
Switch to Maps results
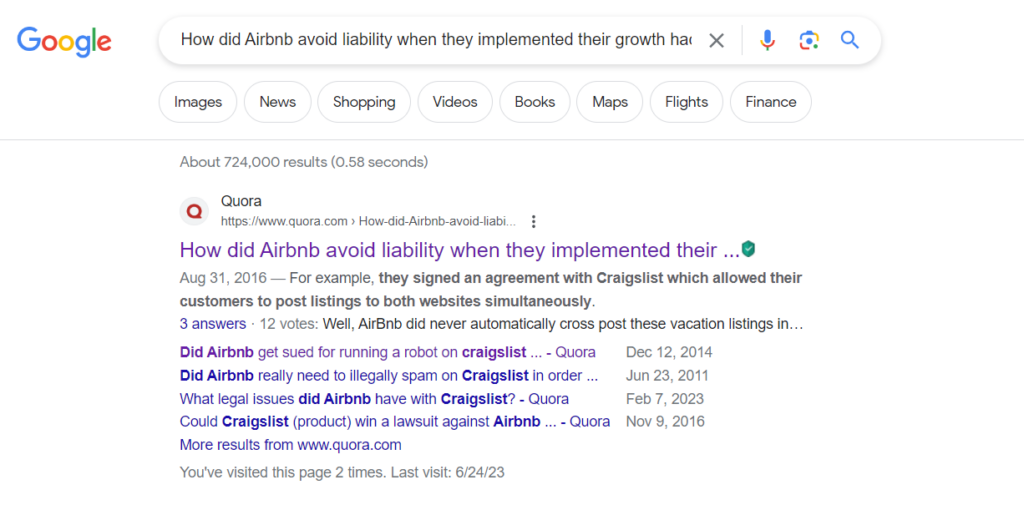pyautogui.click(x=610, y=102)
